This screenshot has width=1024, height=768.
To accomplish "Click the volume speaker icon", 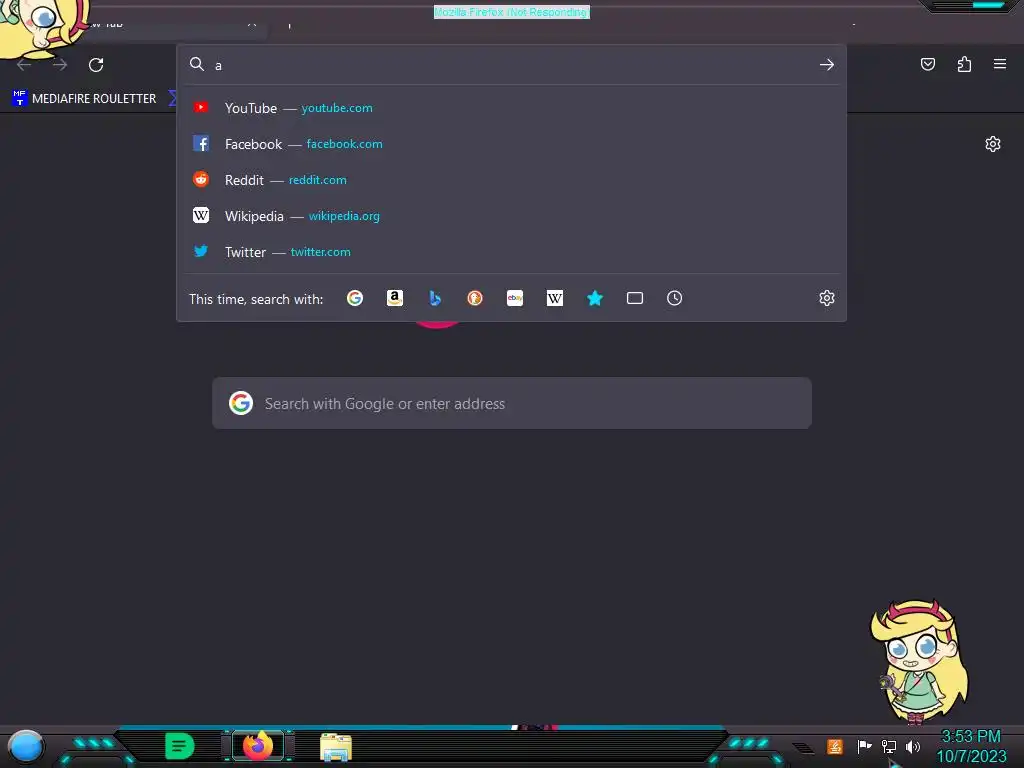I will [x=913, y=746].
